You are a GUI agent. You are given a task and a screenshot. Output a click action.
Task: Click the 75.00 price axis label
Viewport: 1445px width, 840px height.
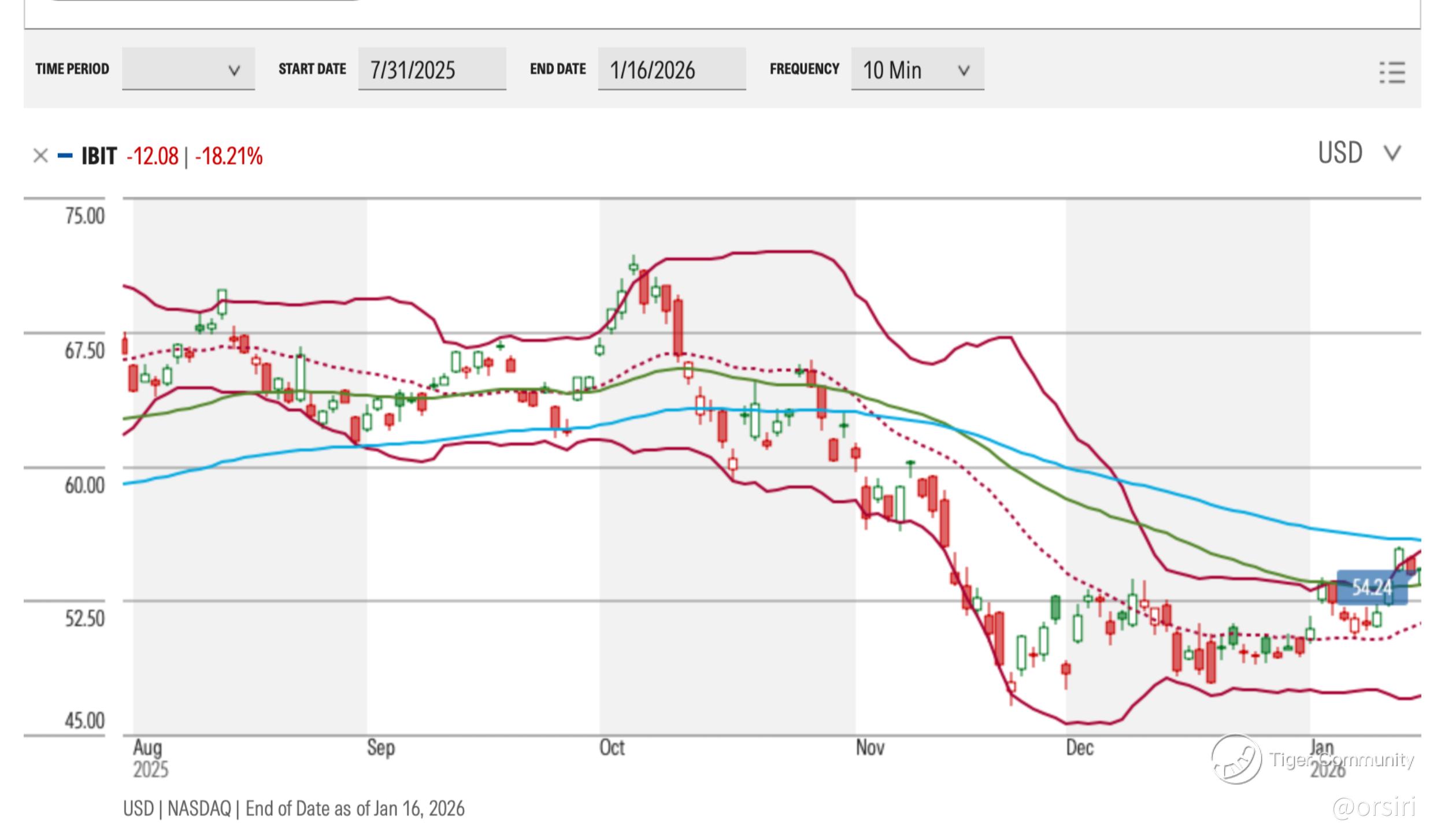pos(84,216)
